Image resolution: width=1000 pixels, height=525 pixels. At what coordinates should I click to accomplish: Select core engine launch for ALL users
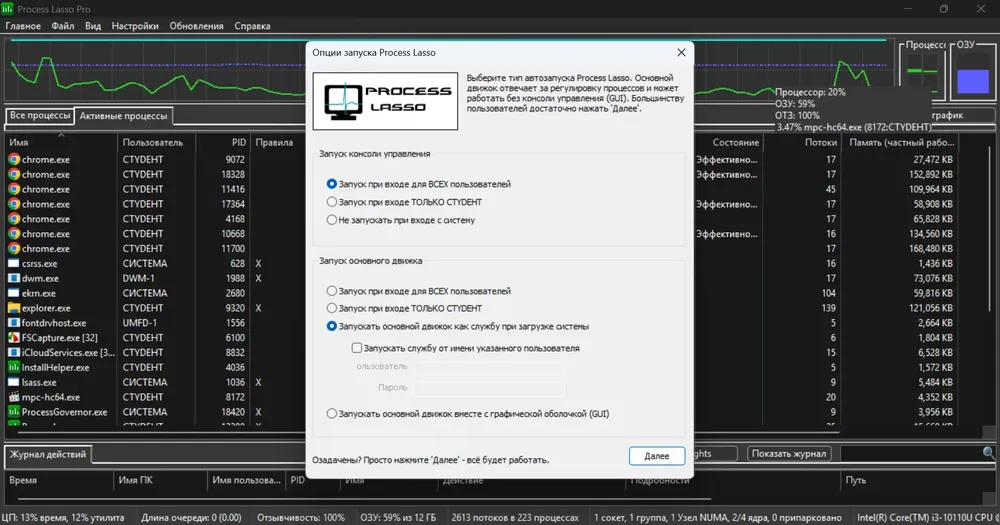tap(418, 291)
